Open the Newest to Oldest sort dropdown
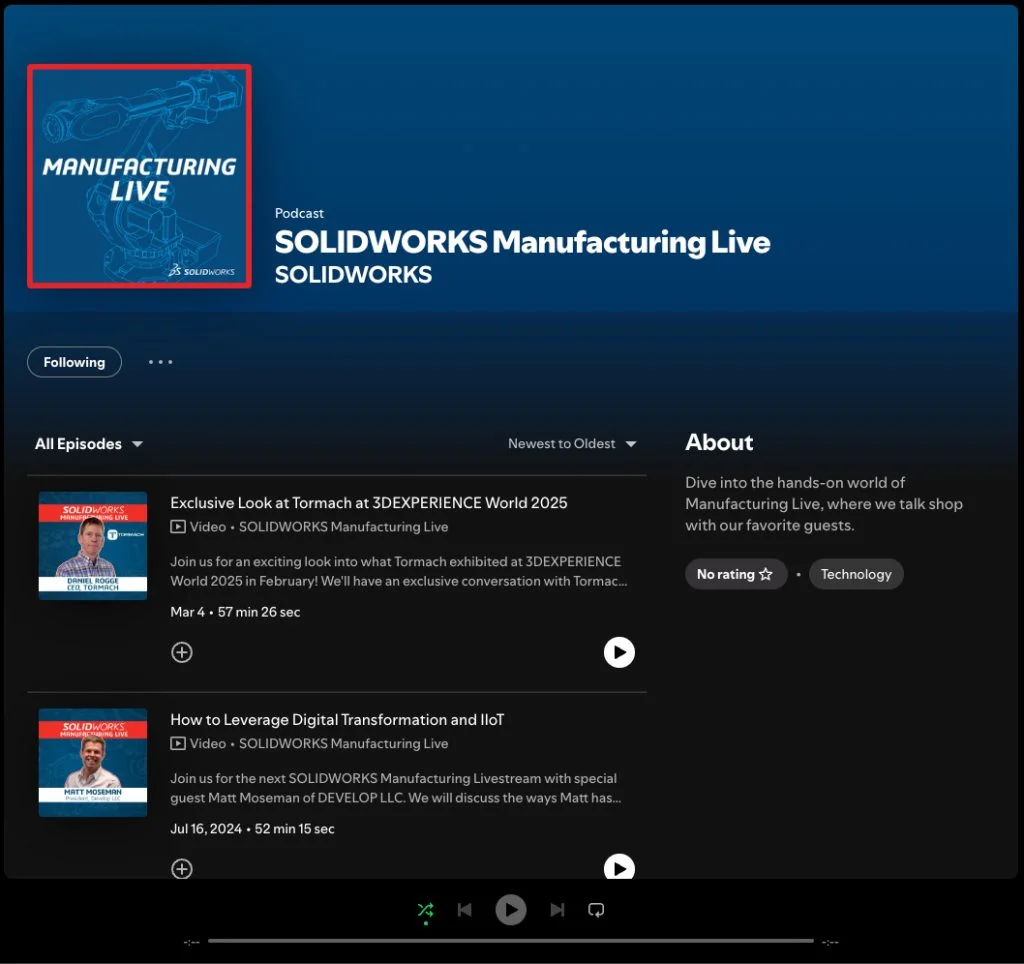The height and width of the screenshot is (964, 1024). 572,444
